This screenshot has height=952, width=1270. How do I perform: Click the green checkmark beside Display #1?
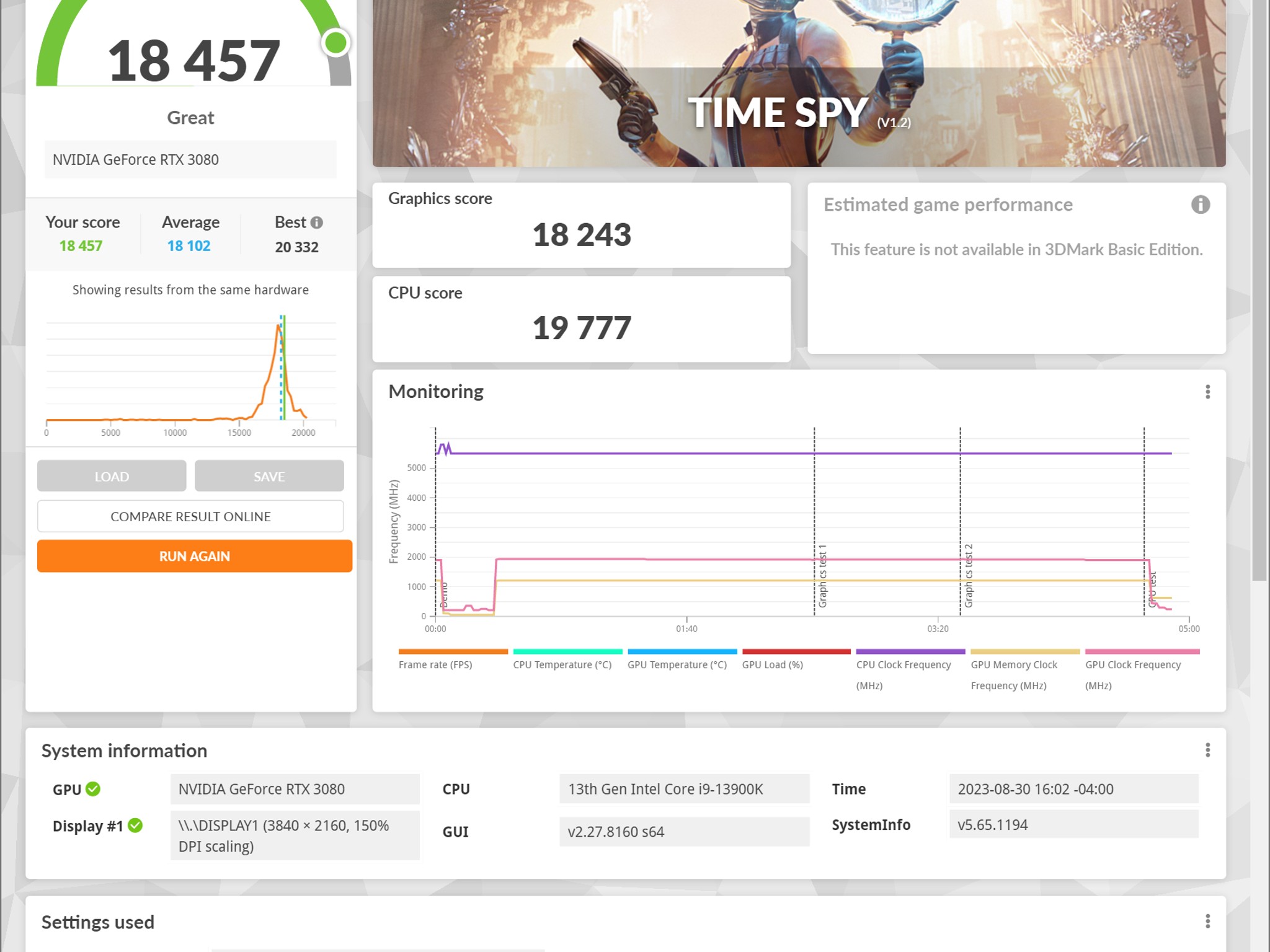point(136,825)
